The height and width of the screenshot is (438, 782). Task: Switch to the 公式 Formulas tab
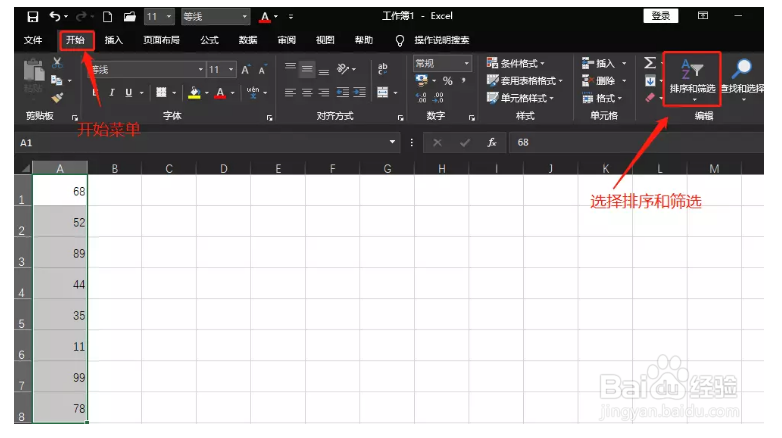(x=209, y=40)
